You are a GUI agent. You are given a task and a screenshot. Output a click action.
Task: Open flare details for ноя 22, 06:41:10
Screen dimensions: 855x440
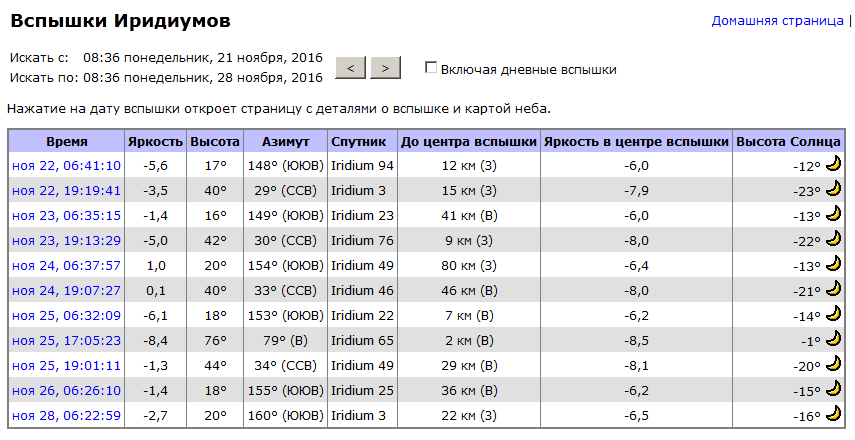(67, 165)
